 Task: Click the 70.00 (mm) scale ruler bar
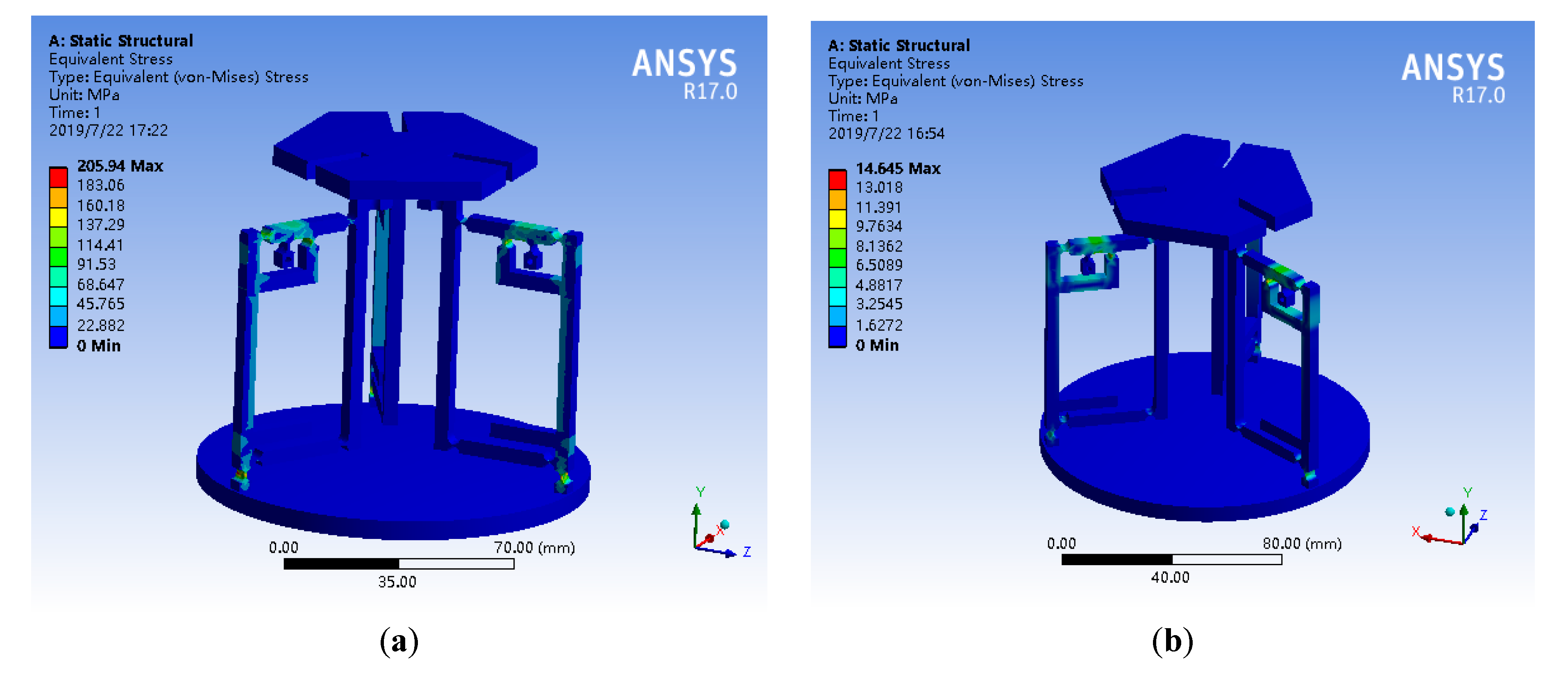(399, 563)
